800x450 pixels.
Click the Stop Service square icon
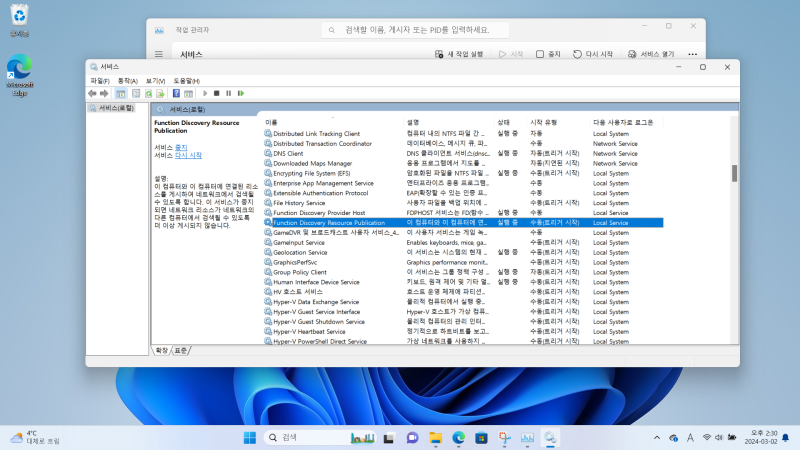[x=216, y=93]
